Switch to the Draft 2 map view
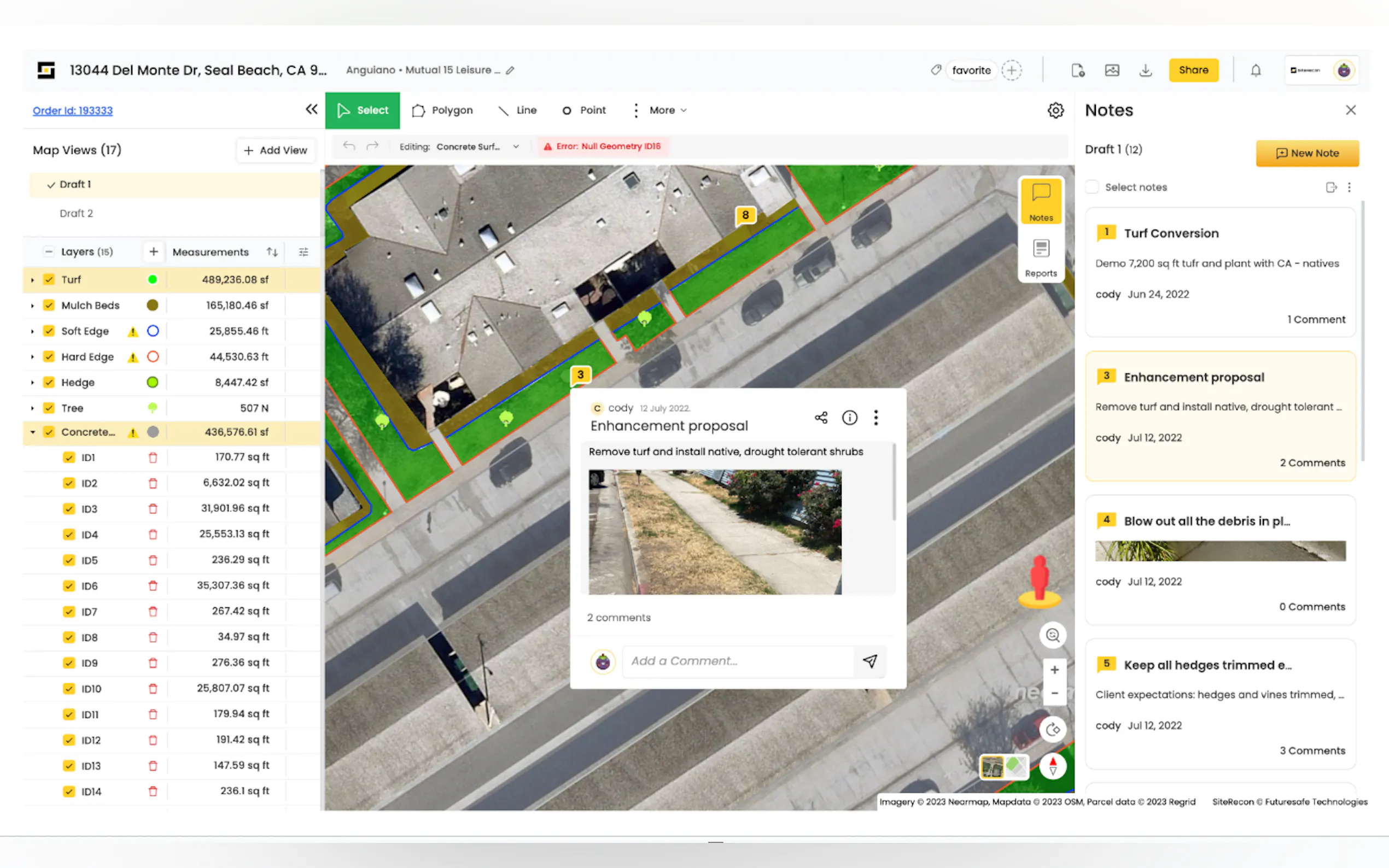Image resolution: width=1389 pixels, height=868 pixels. pos(77,214)
